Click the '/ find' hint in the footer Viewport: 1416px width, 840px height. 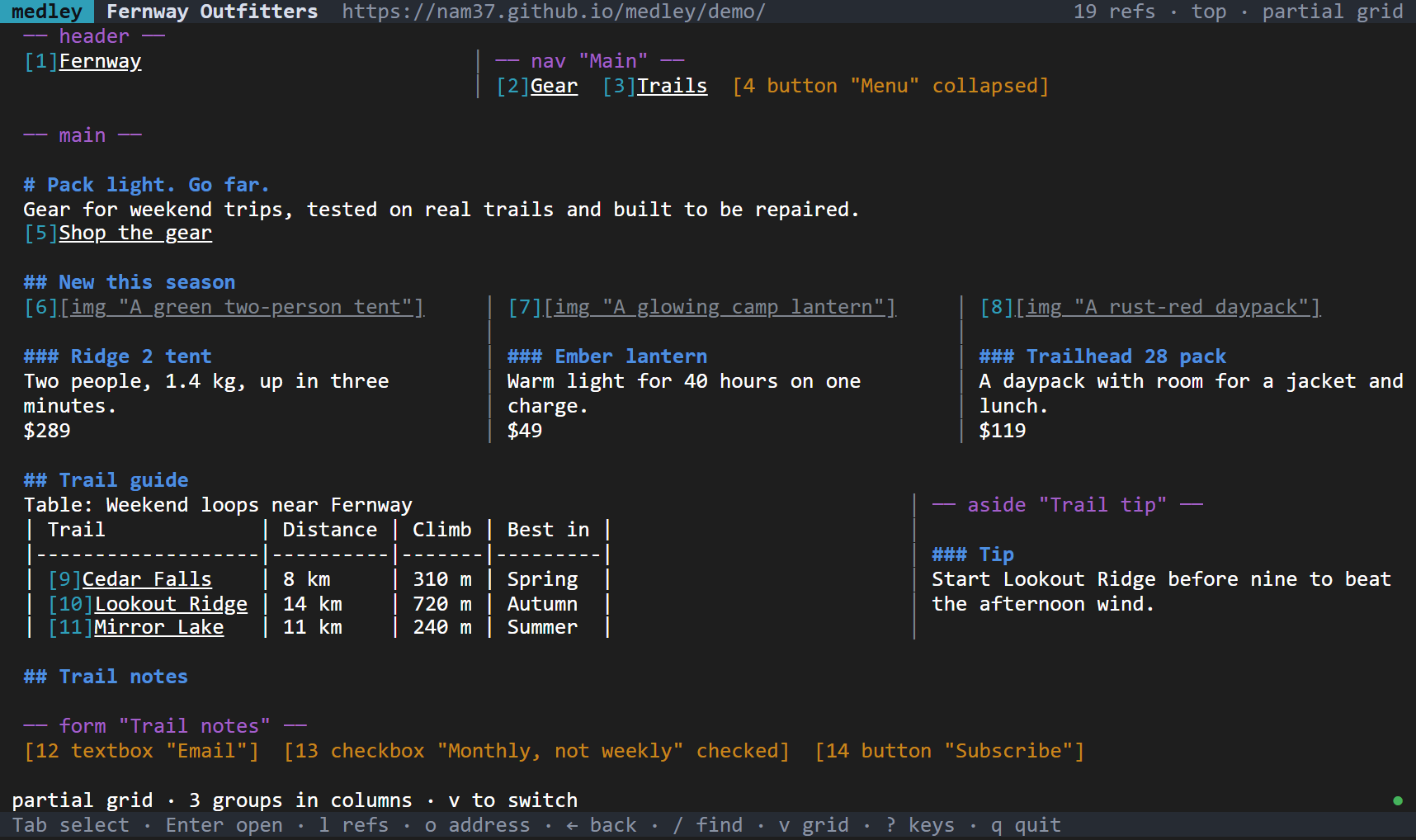pos(708,825)
